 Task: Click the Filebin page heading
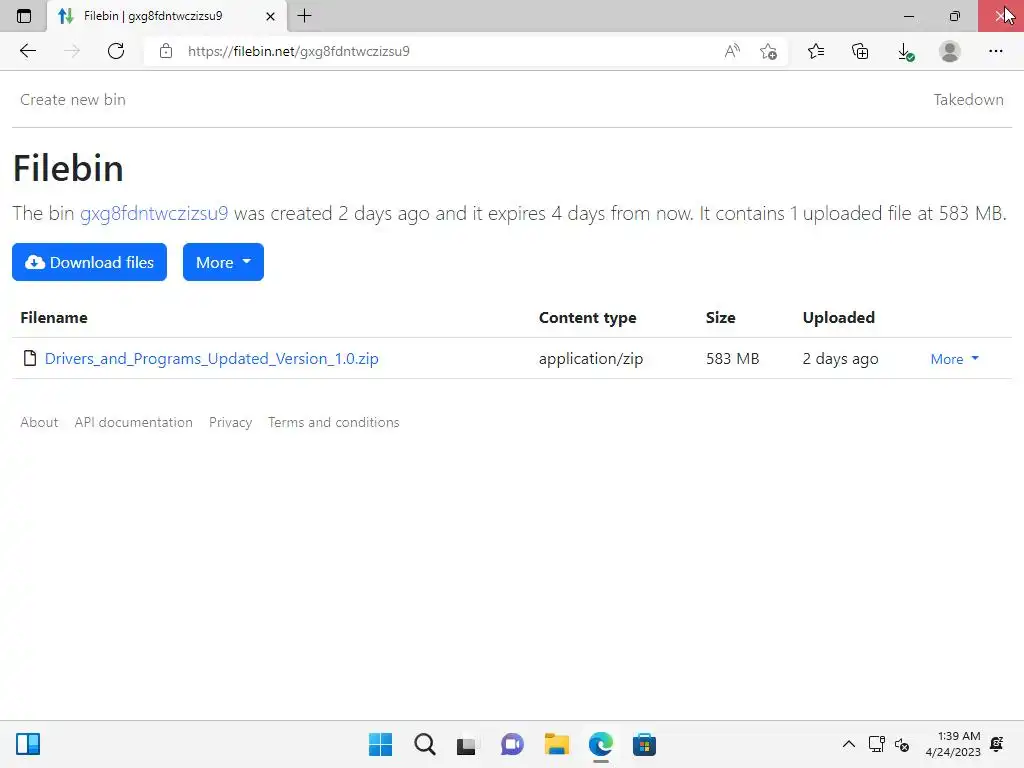[68, 168]
